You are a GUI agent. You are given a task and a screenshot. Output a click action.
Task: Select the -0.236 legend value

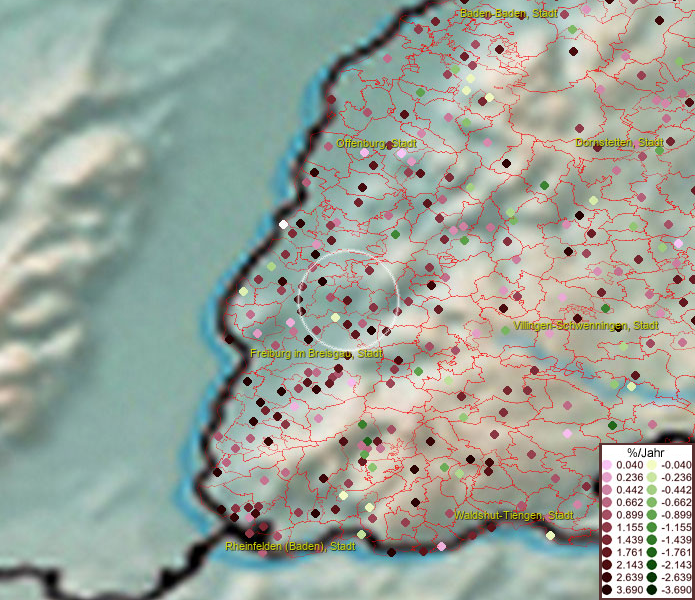click(x=676, y=477)
